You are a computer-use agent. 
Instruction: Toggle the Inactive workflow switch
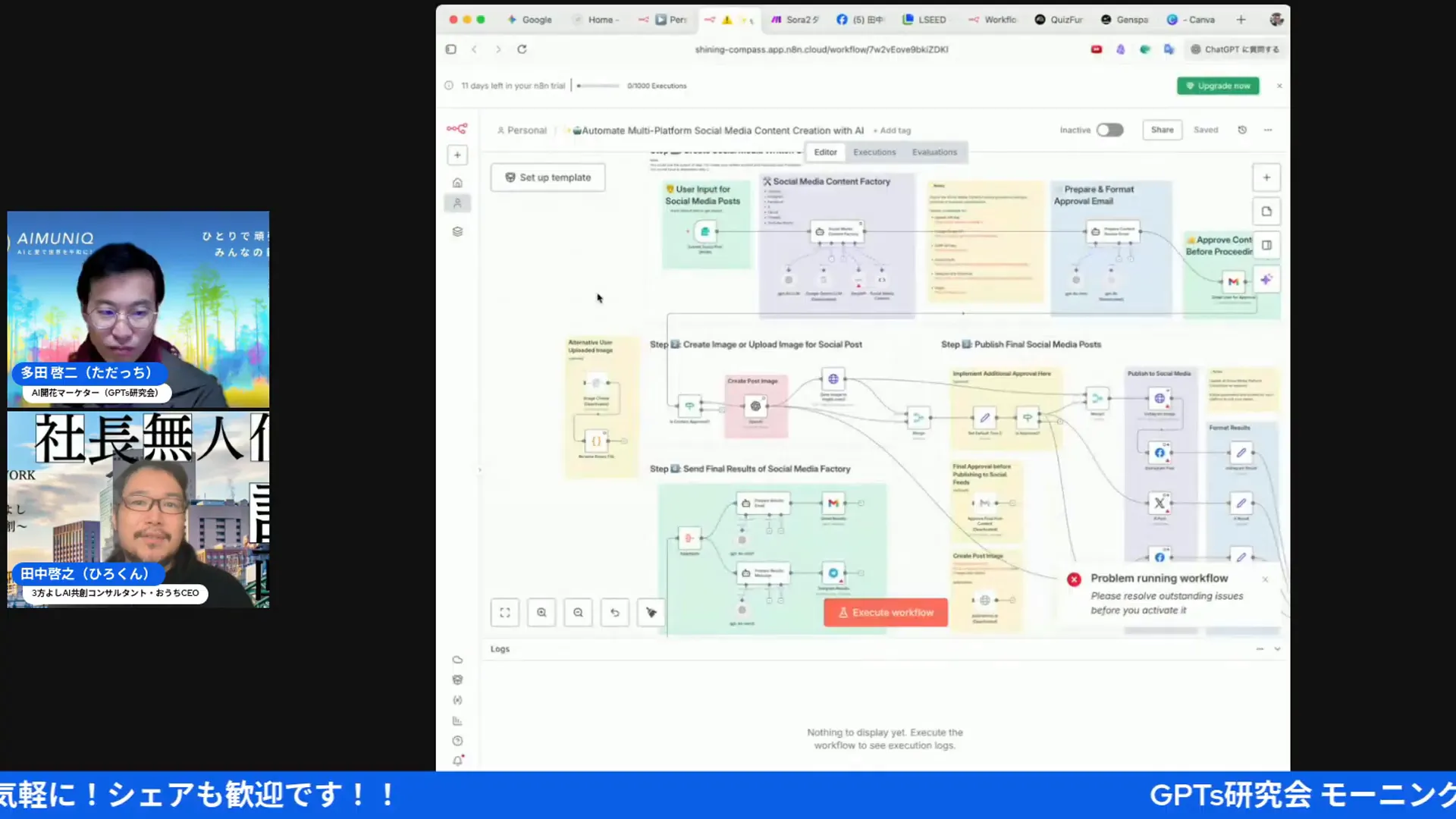click(1109, 130)
